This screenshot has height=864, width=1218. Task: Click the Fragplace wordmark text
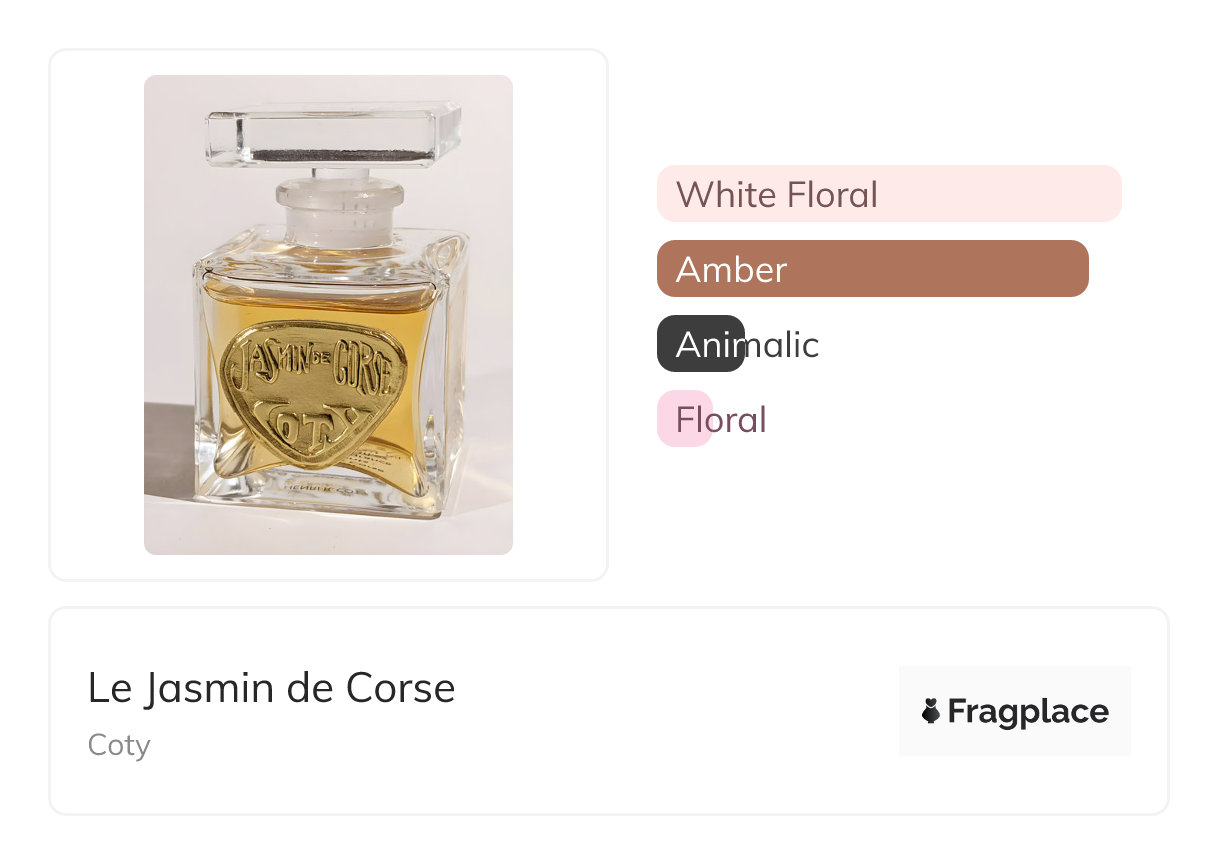pos(1027,712)
